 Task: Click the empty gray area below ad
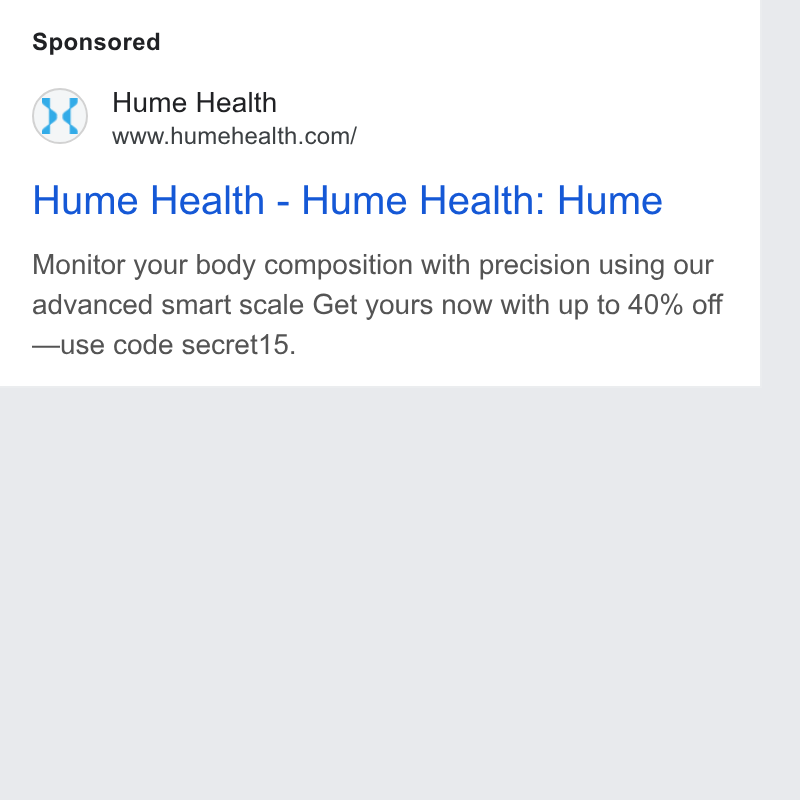click(x=380, y=592)
